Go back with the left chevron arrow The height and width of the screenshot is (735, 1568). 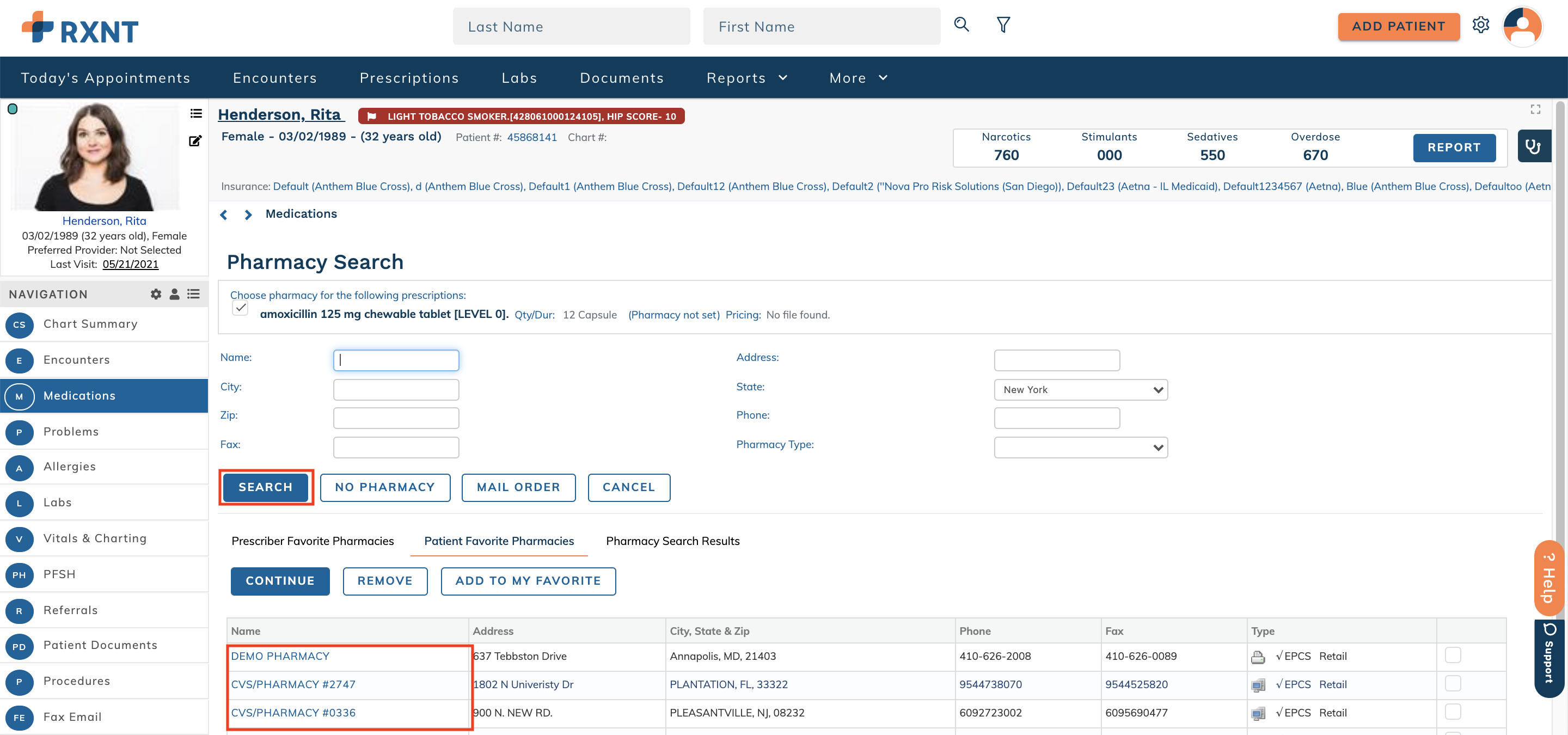pos(224,215)
